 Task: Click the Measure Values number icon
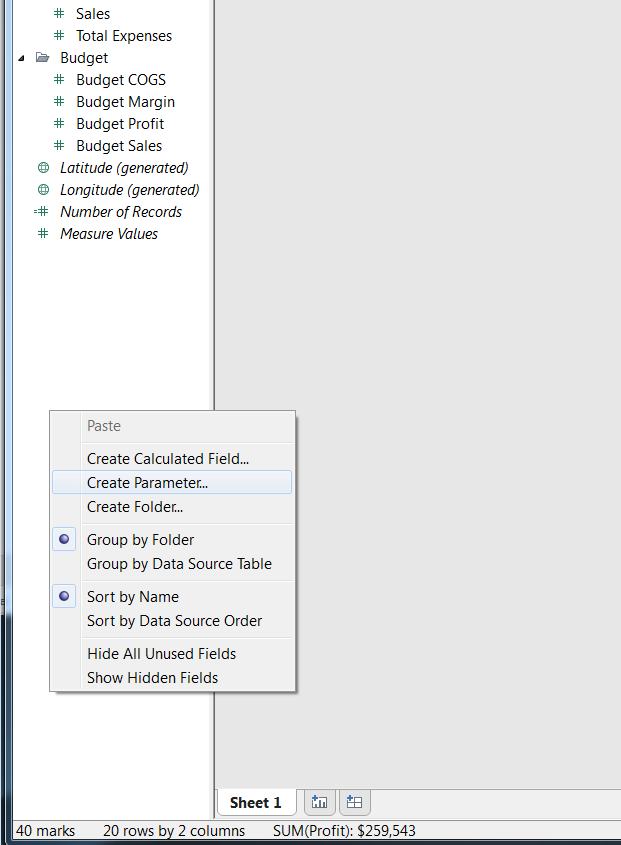click(43, 234)
